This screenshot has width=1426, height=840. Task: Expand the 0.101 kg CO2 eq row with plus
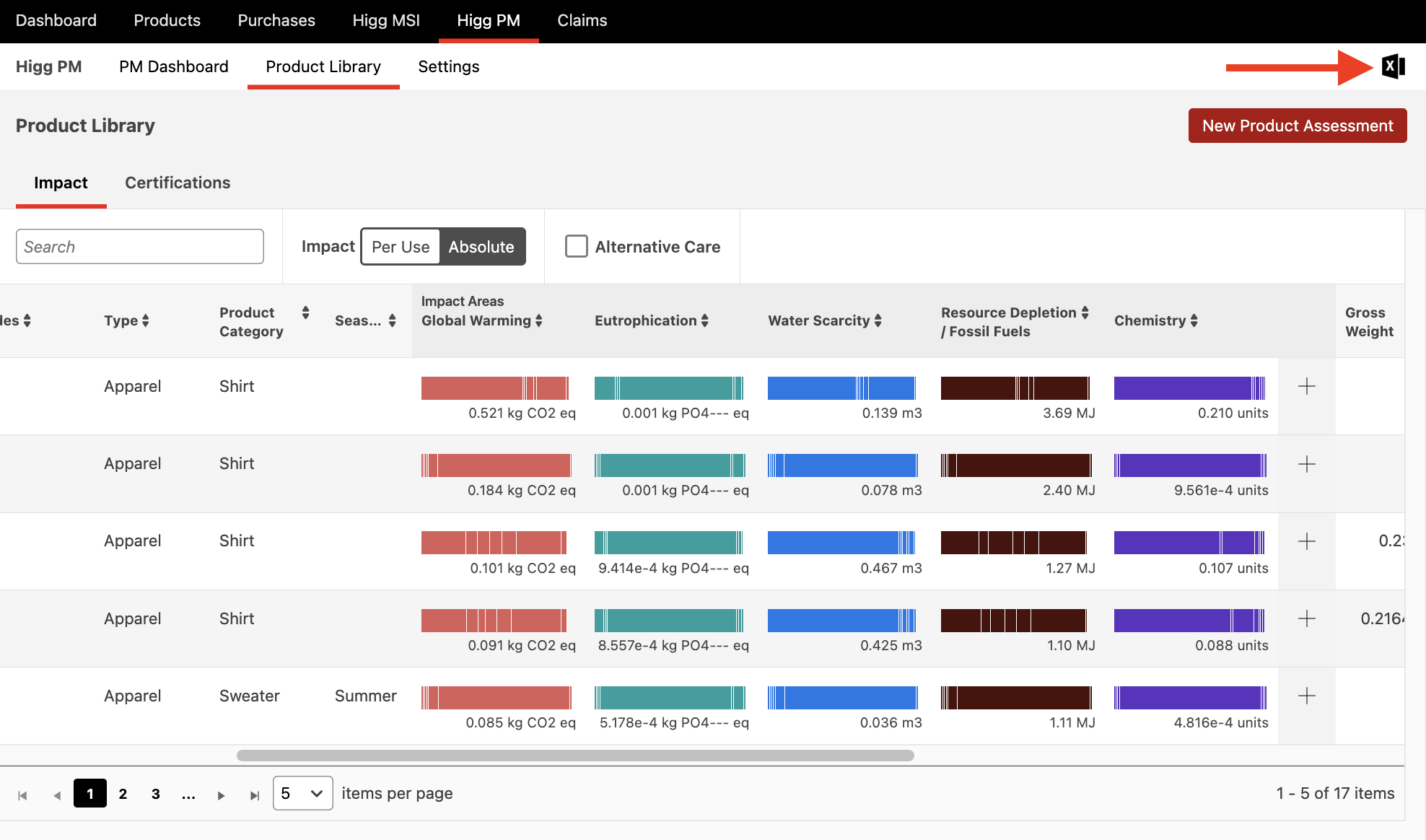(x=1306, y=541)
